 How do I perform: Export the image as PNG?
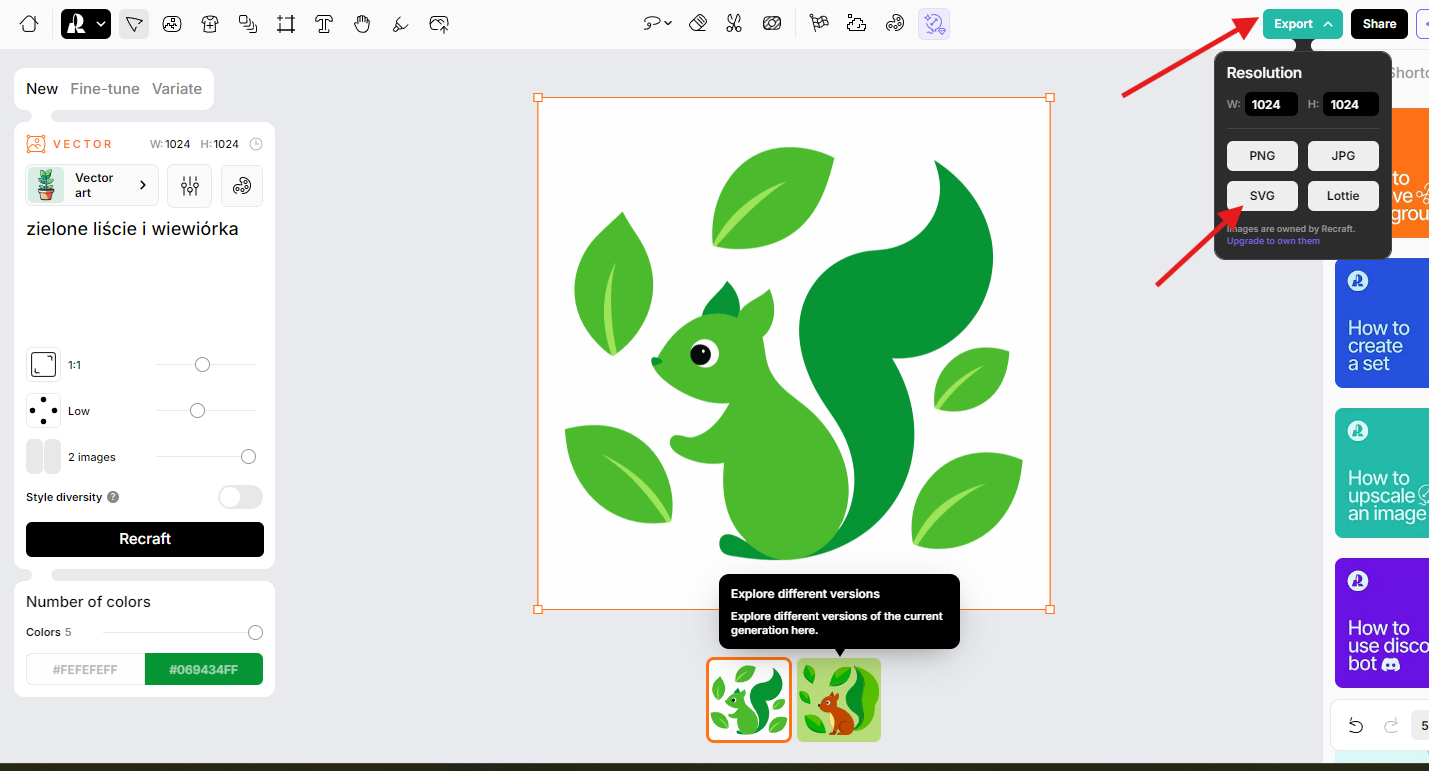coord(1262,156)
